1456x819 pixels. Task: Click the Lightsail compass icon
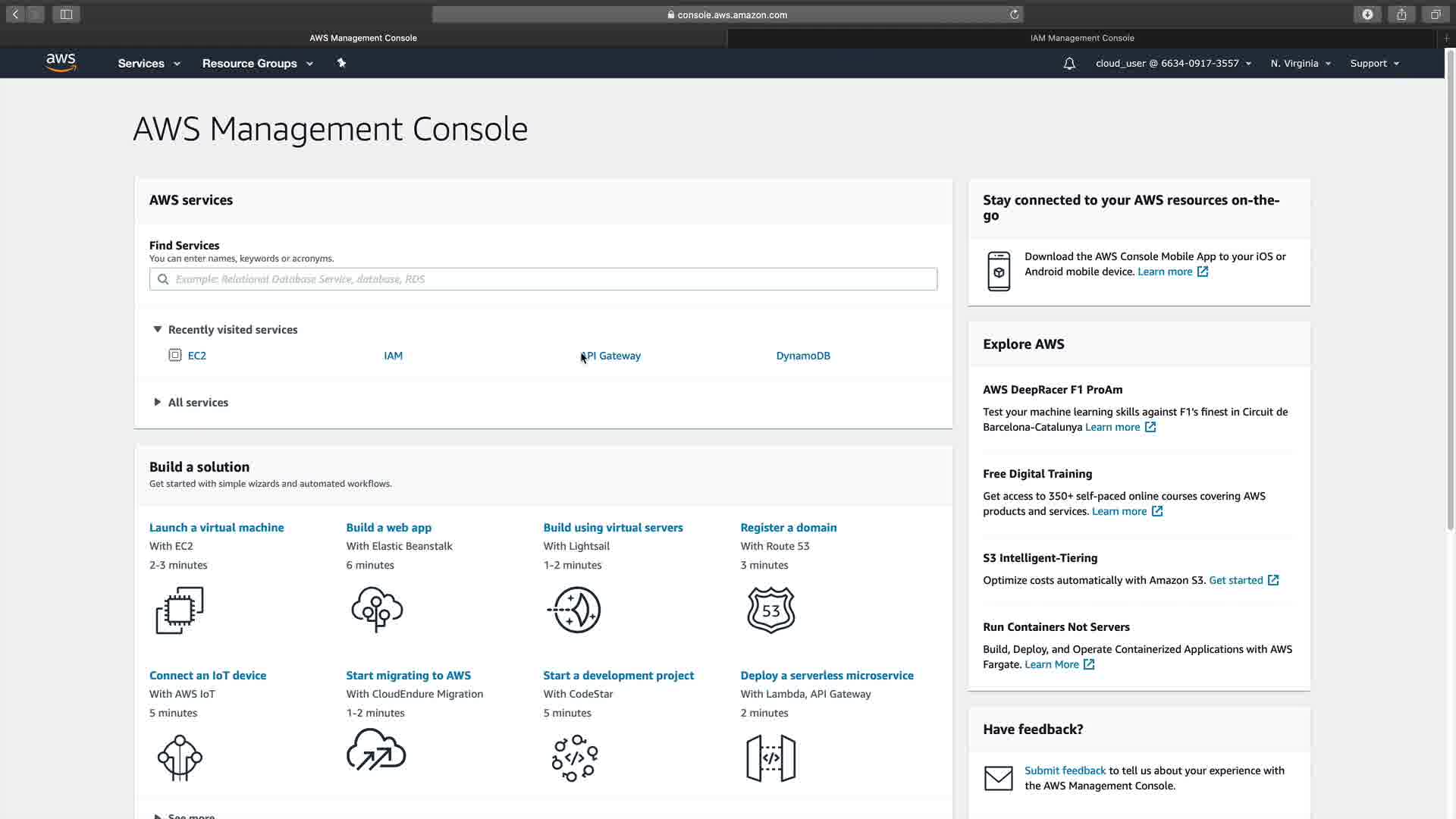click(574, 610)
